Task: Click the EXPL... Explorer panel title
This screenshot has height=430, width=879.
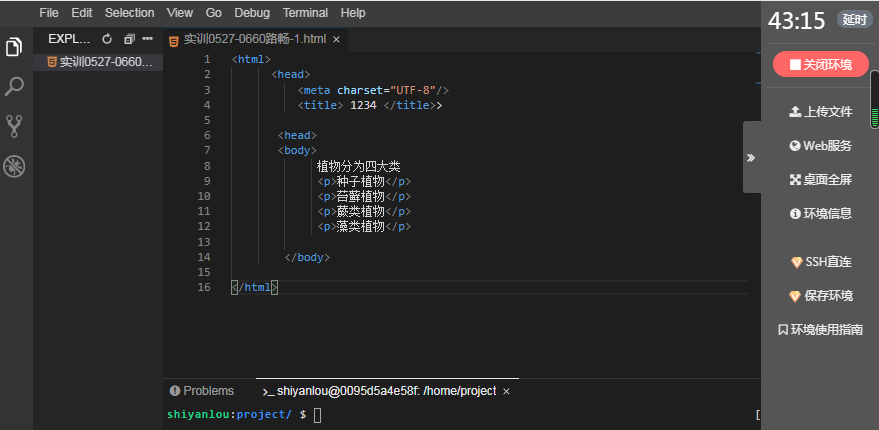Action: point(69,39)
